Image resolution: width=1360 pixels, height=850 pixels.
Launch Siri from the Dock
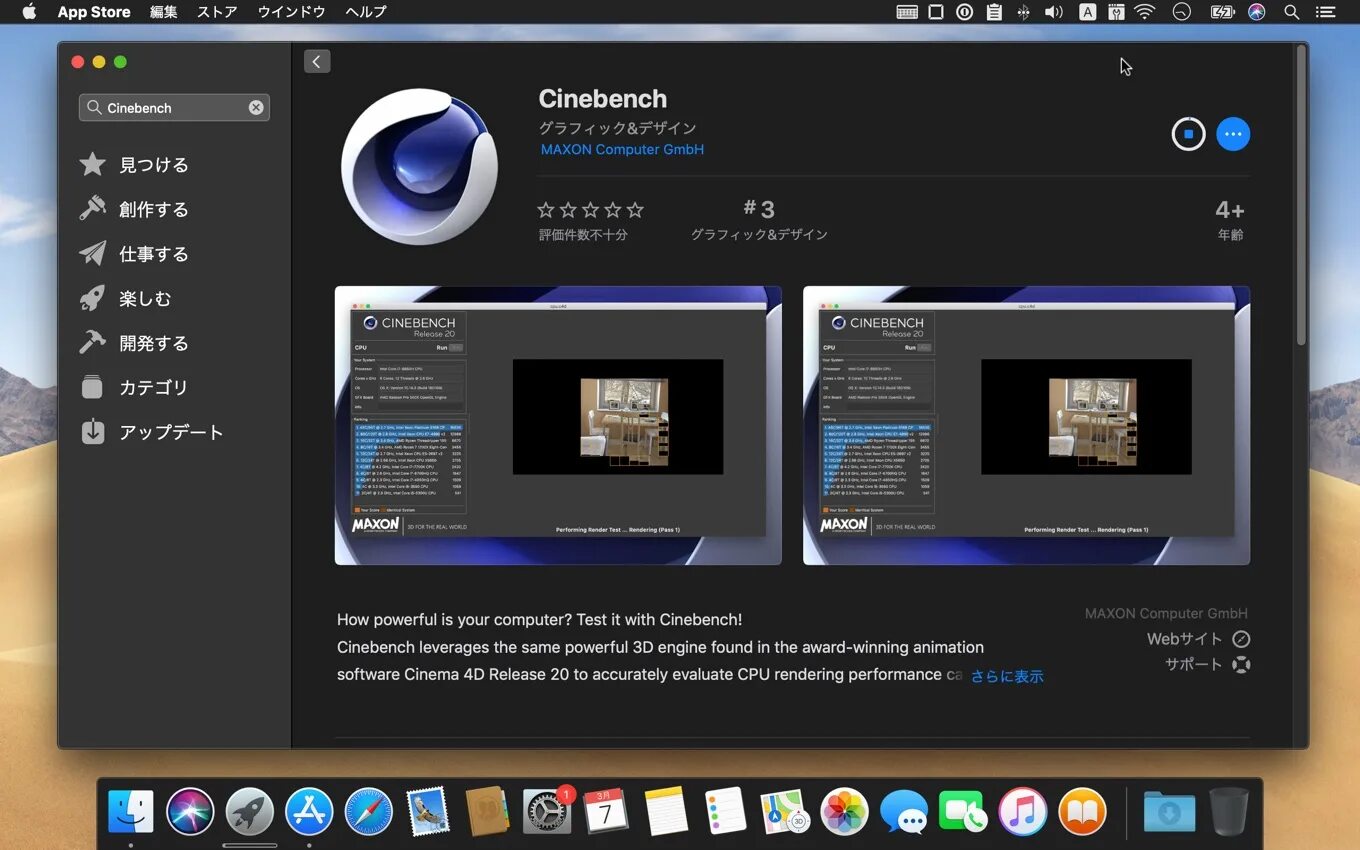pos(190,811)
